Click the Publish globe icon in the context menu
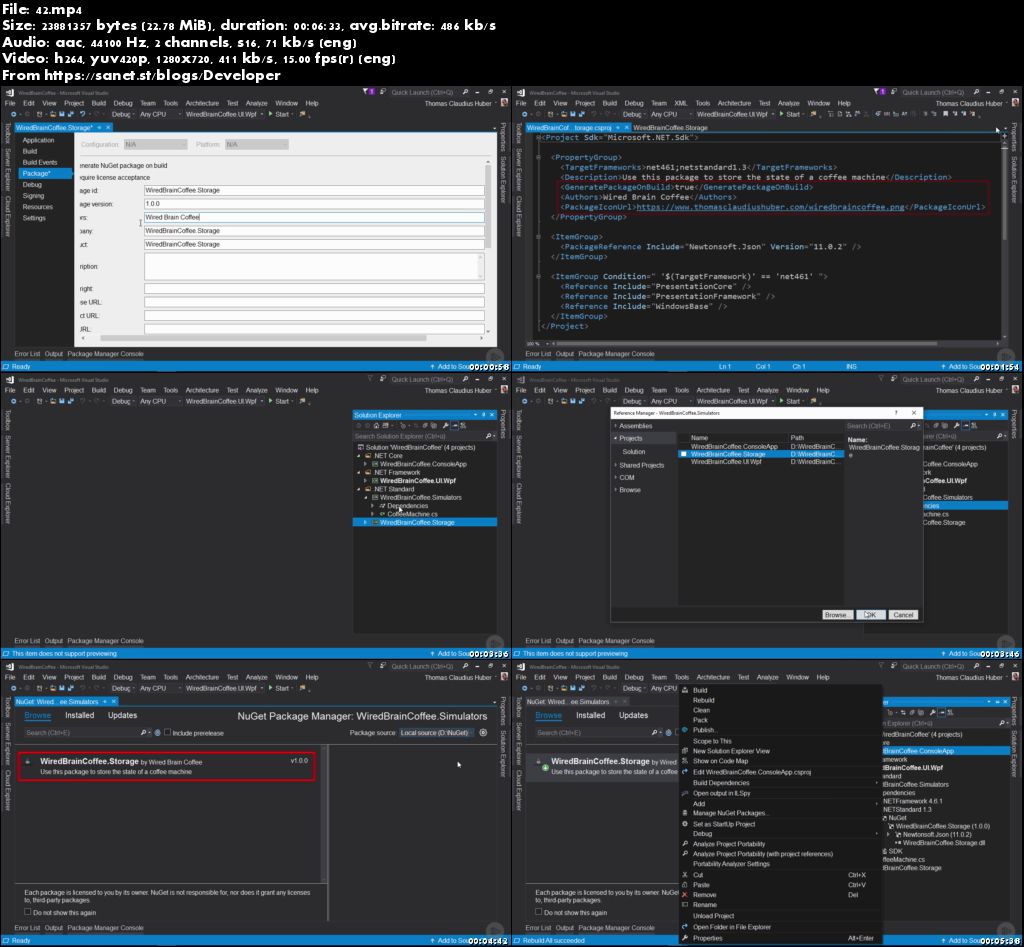 [685, 730]
